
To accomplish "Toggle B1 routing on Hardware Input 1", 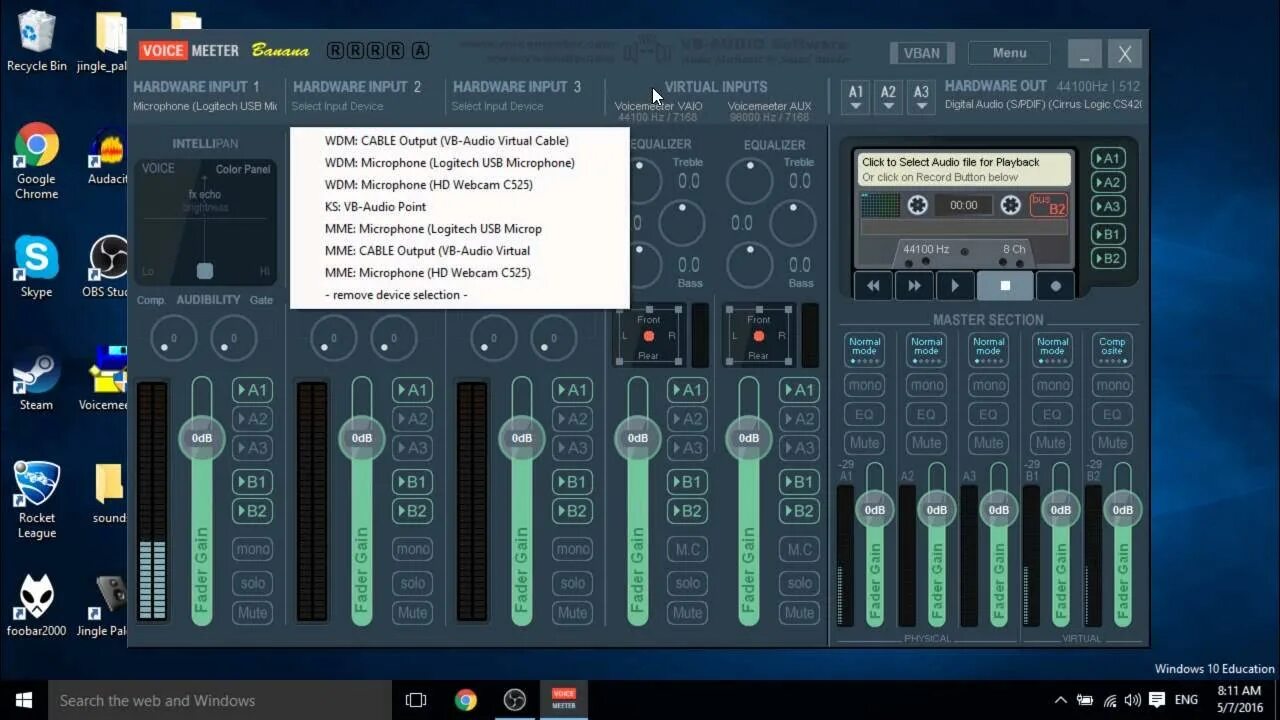I will point(252,482).
